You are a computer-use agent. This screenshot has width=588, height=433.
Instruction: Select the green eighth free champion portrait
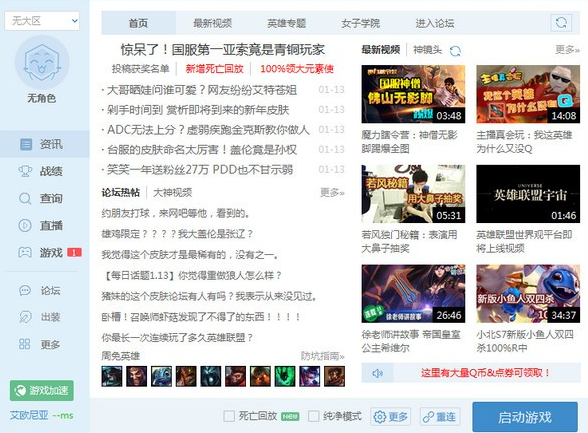tap(285, 376)
